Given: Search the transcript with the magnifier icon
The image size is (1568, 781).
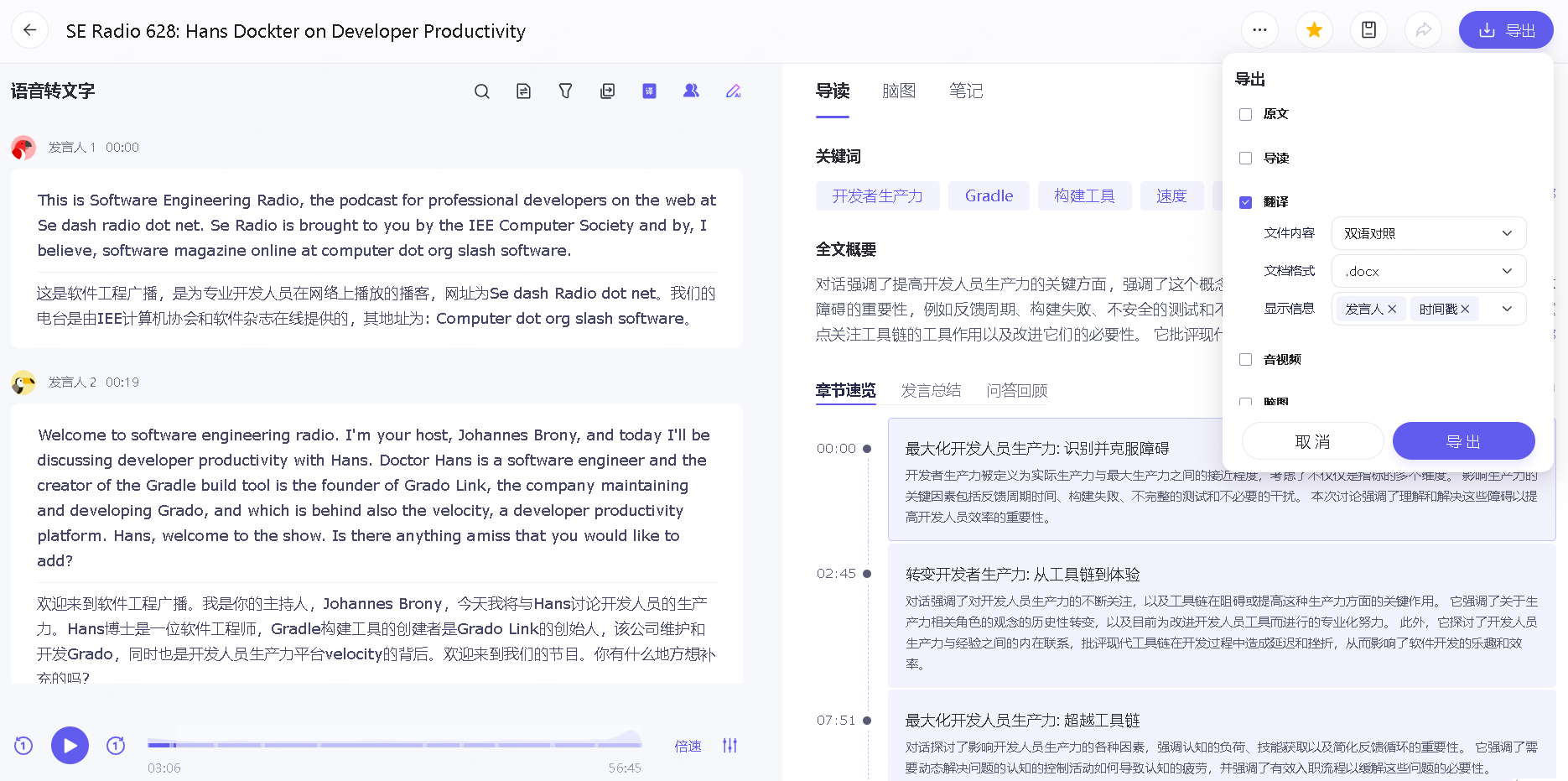Looking at the screenshot, I should coord(482,91).
